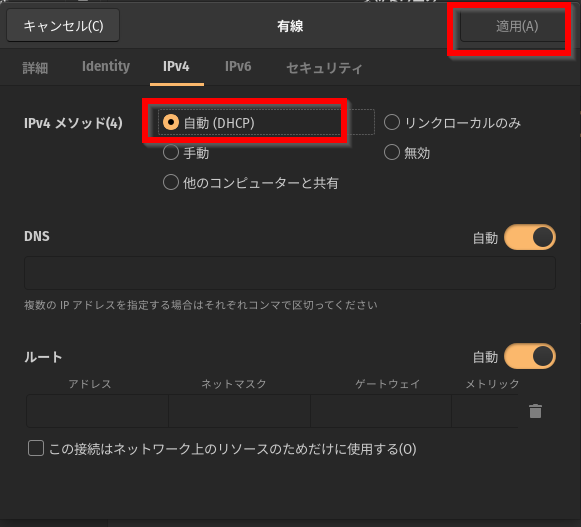
Task: Click the DNS address input field
Action: point(290,273)
